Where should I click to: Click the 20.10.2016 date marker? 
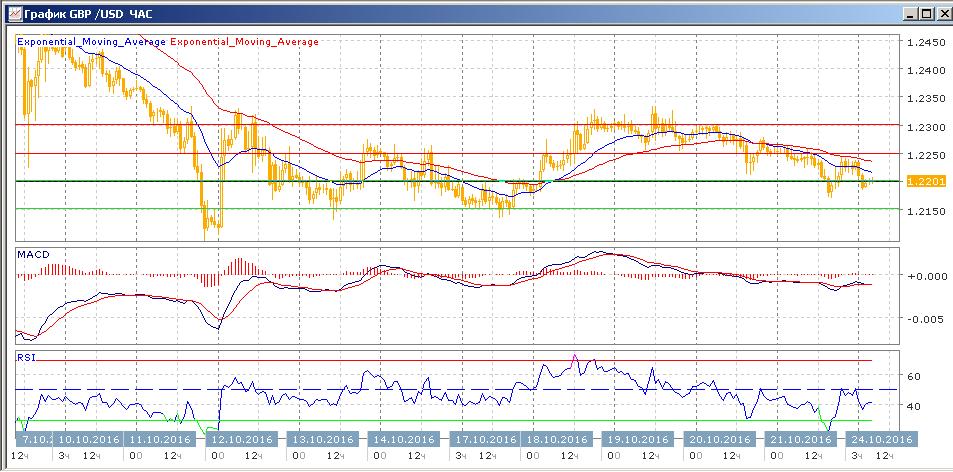coord(718,439)
